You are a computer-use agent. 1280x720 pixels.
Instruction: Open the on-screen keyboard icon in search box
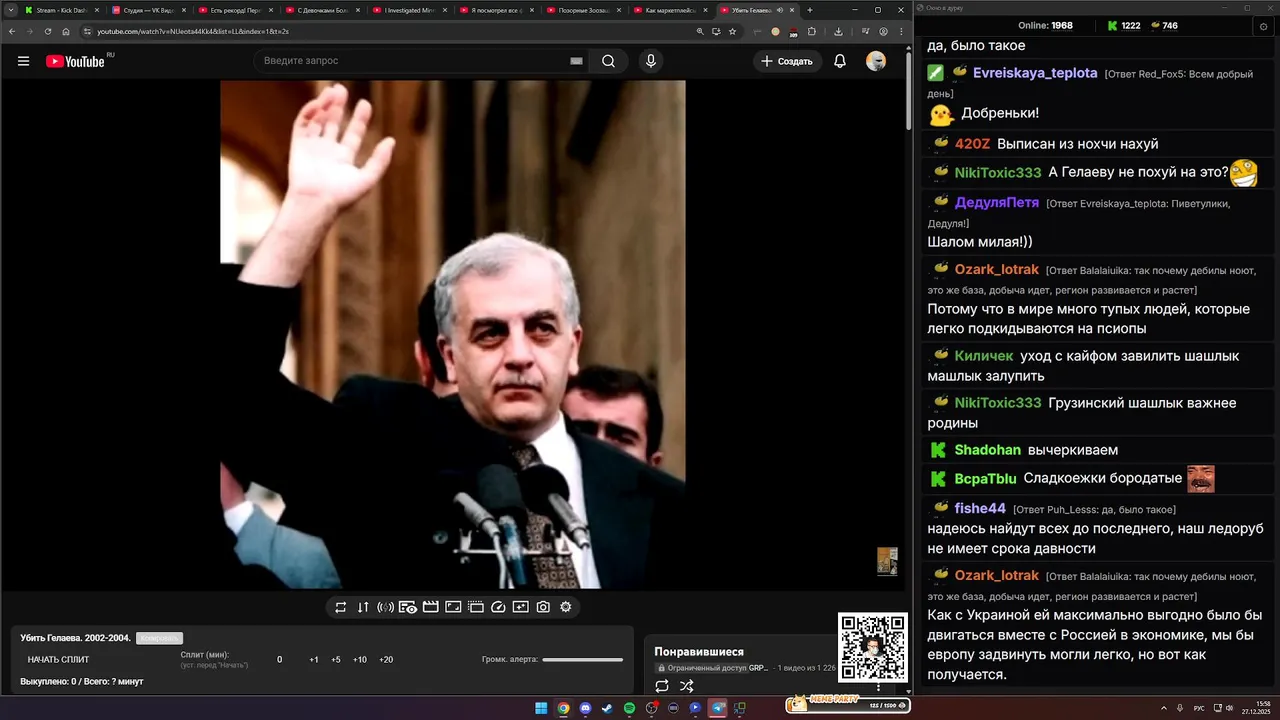576,61
